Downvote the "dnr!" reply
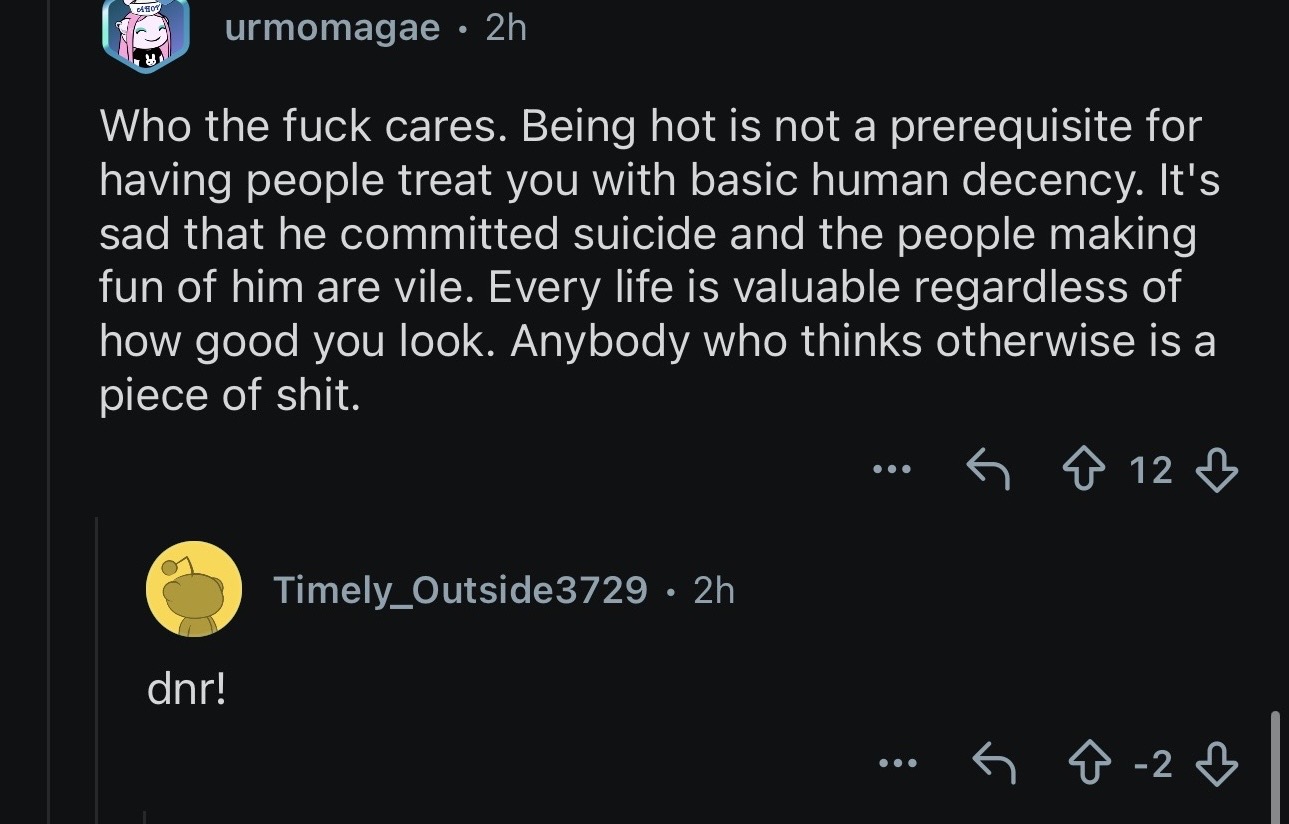1289x824 pixels. pyautogui.click(x=1216, y=765)
